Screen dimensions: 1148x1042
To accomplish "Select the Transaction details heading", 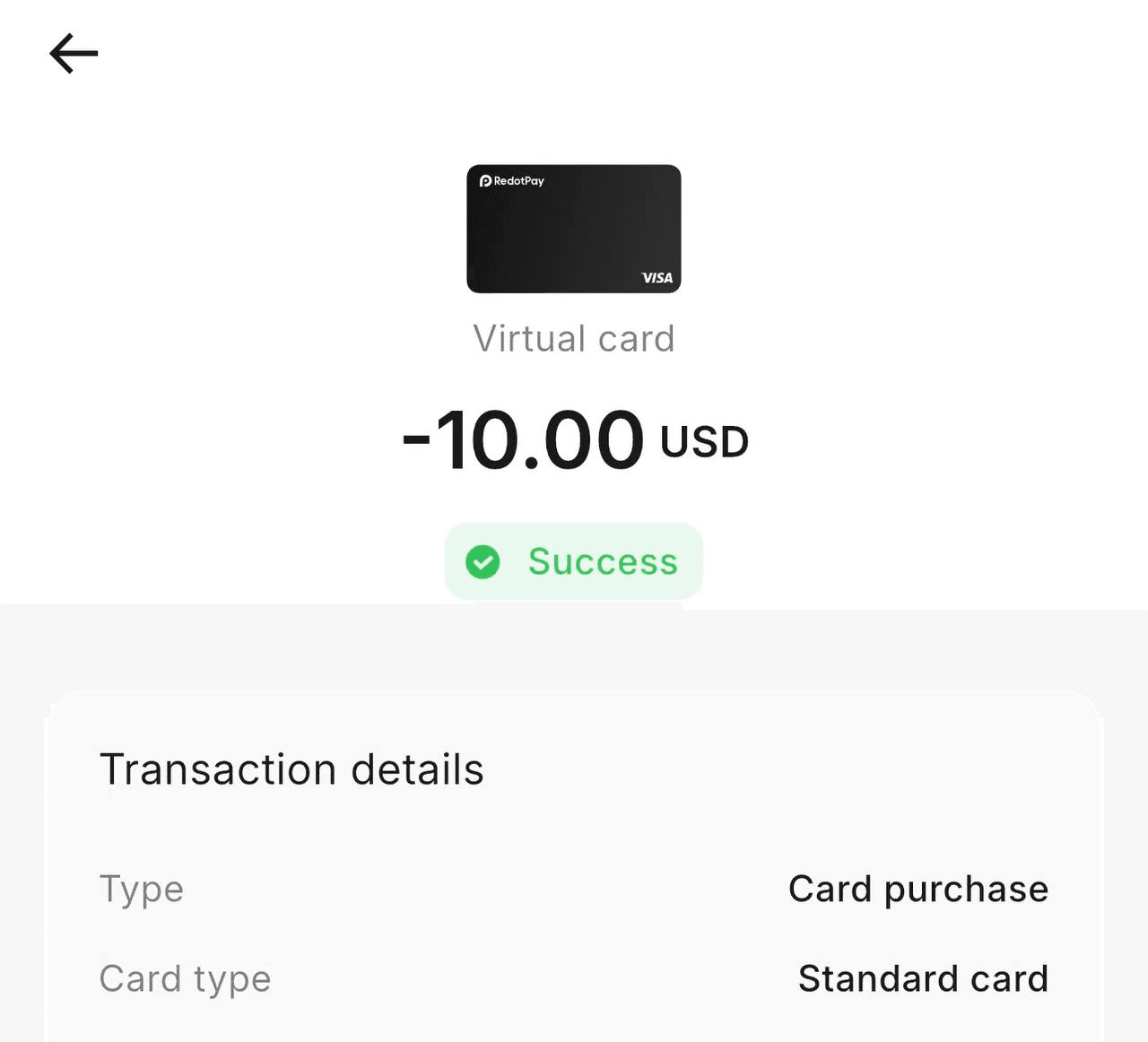I will tap(291, 769).
